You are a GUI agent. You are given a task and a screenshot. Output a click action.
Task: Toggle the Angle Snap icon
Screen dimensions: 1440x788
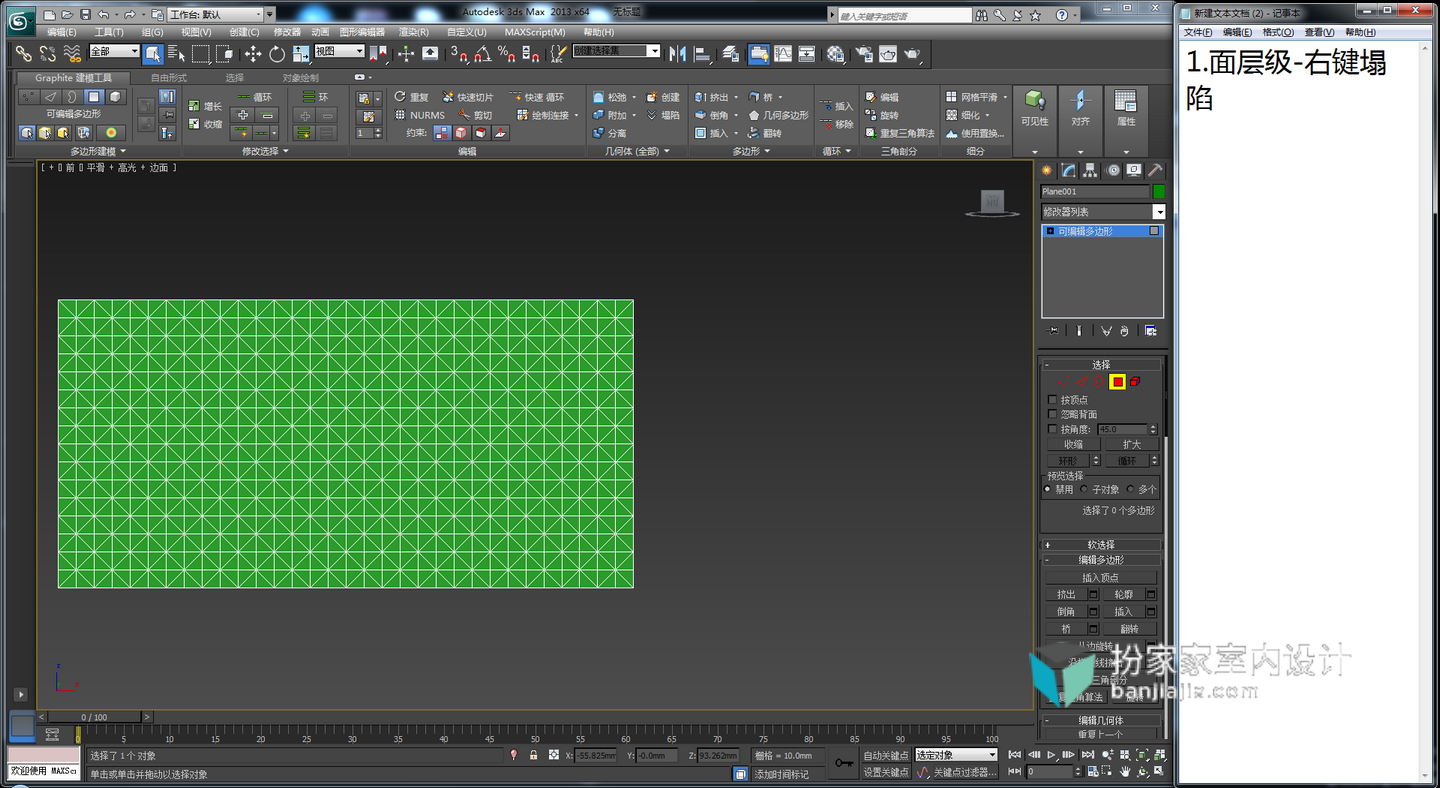[484, 54]
